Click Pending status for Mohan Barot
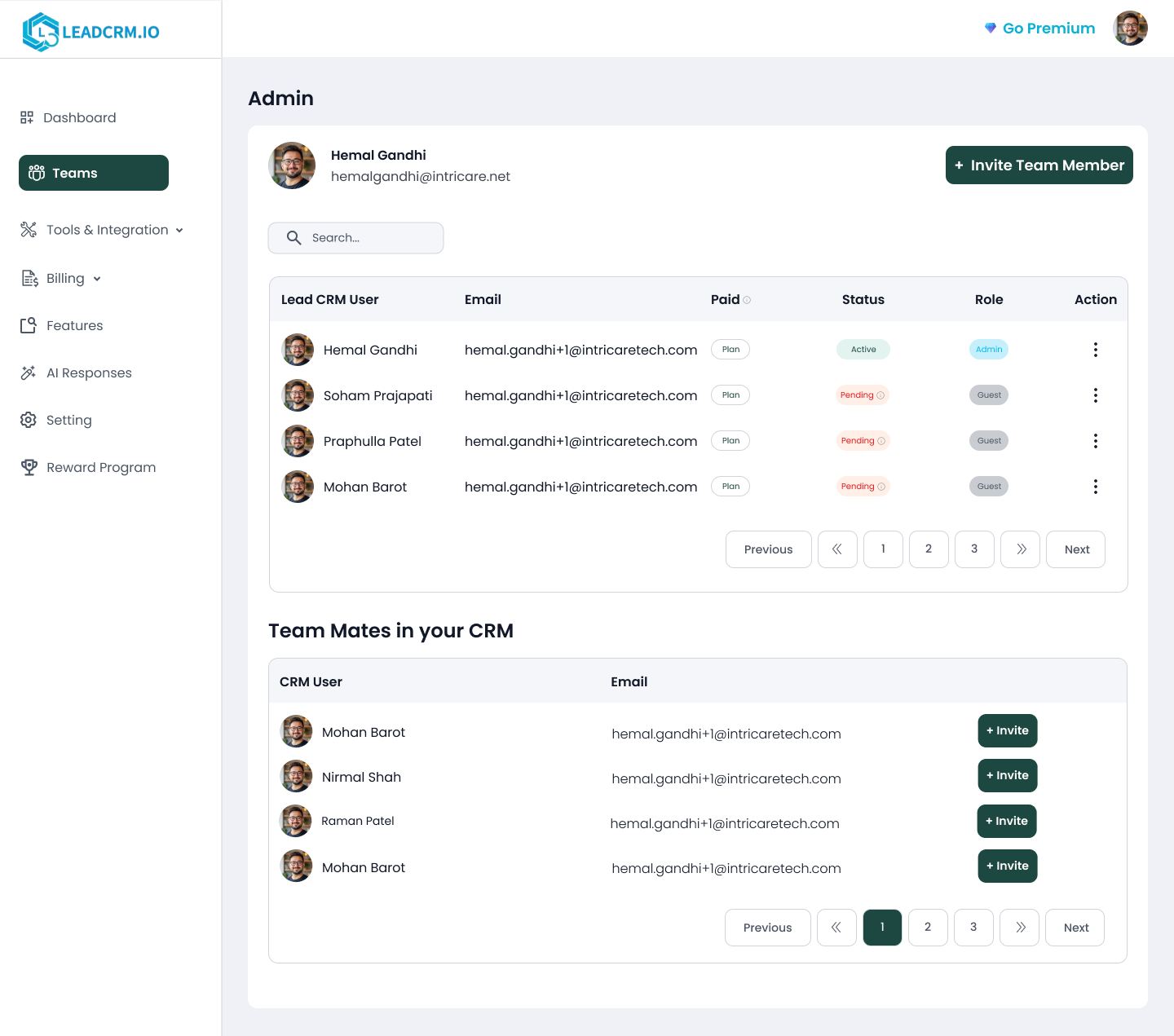Screen dimensions: 1174x1036 [x=863, y=487]
